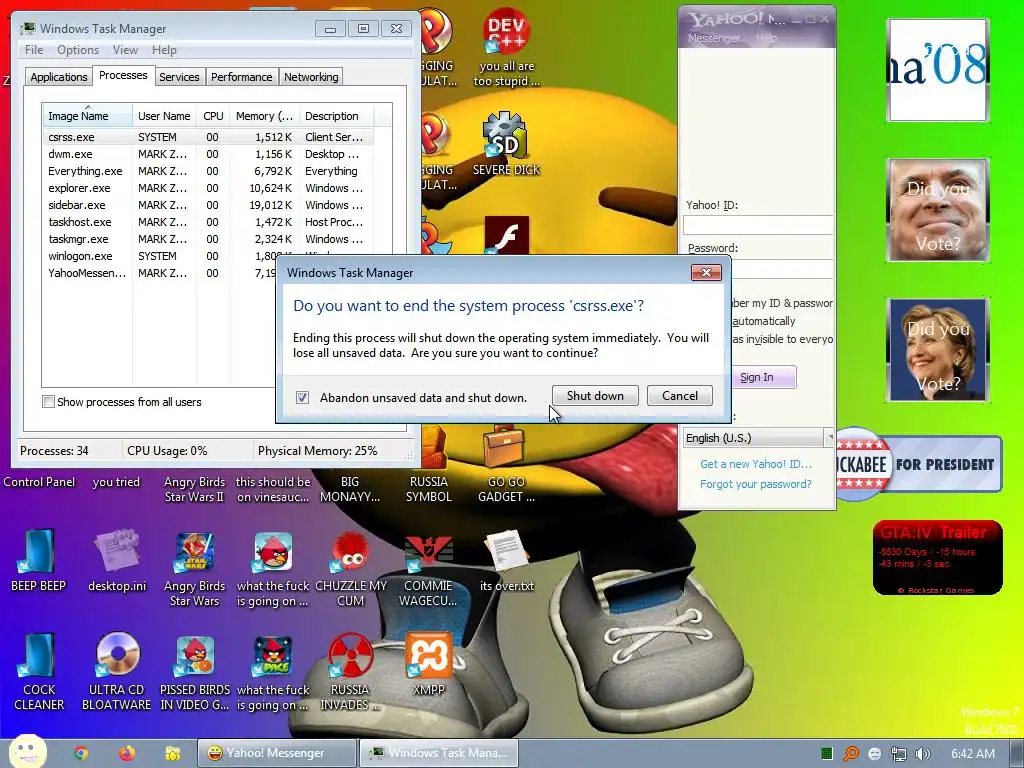
Task: Click the Shut down button
Action: tap(595, 395)
